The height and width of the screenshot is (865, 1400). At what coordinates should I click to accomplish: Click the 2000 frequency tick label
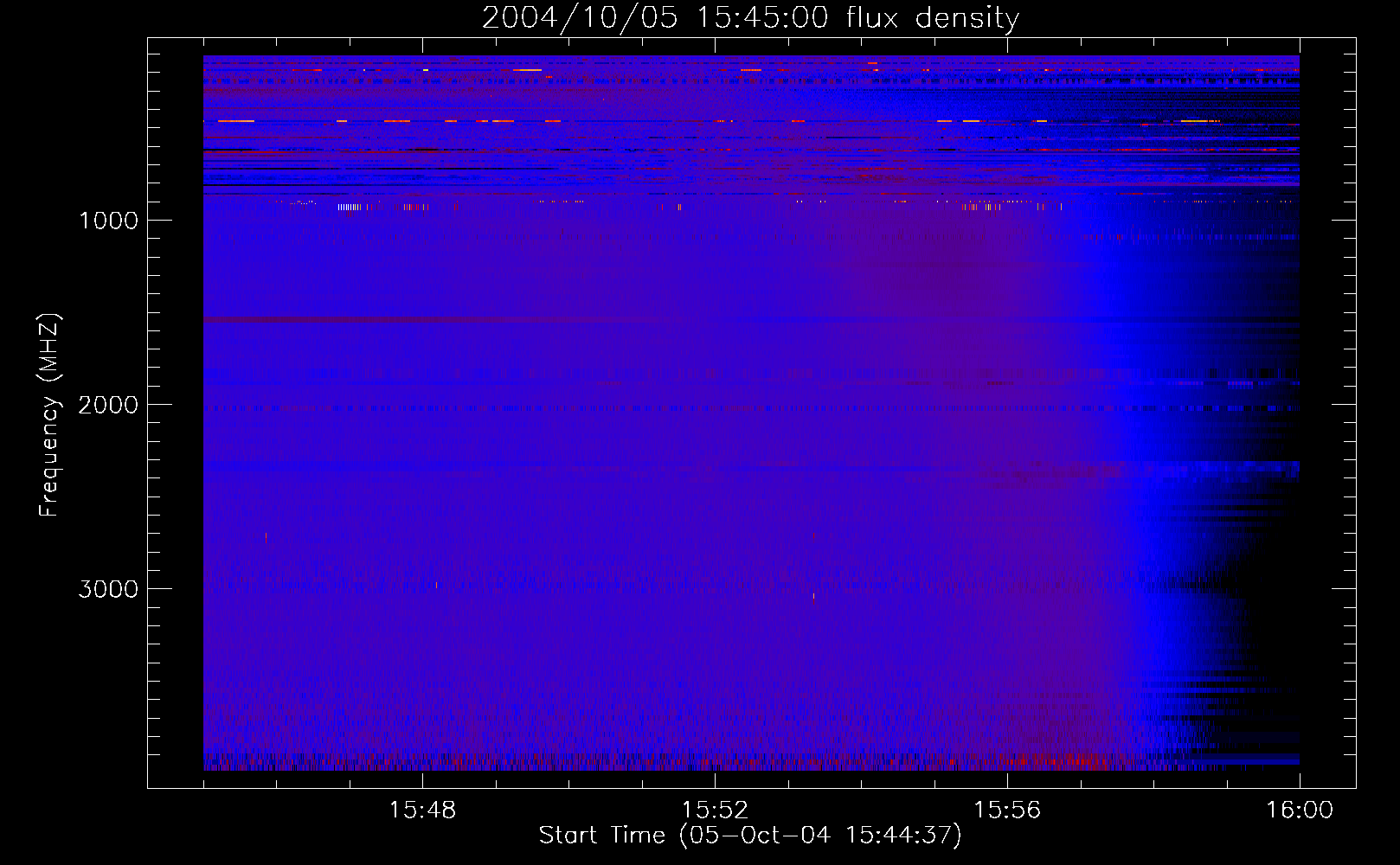pos(108,405)
